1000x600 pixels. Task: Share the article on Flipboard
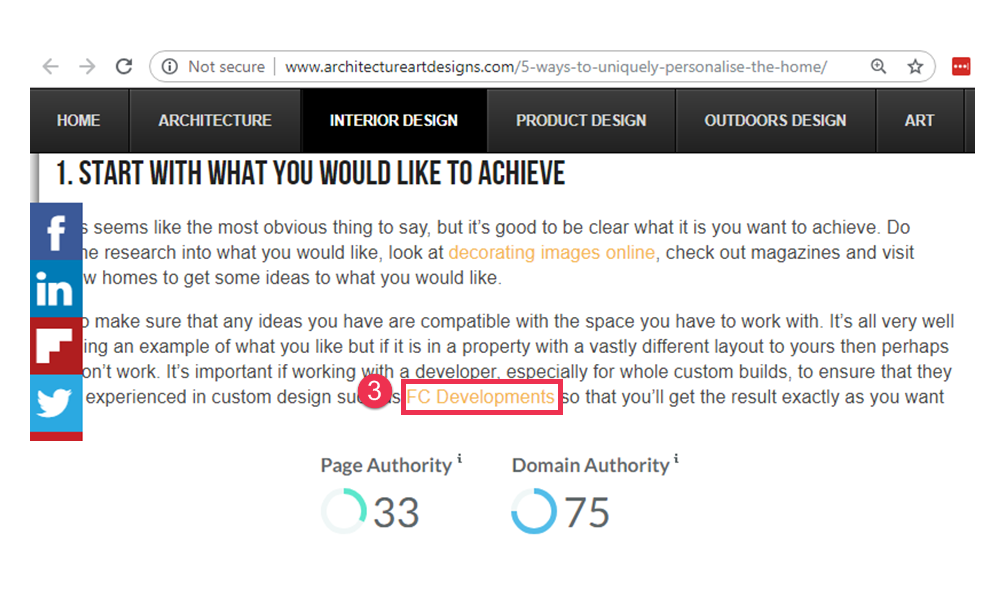56,346
